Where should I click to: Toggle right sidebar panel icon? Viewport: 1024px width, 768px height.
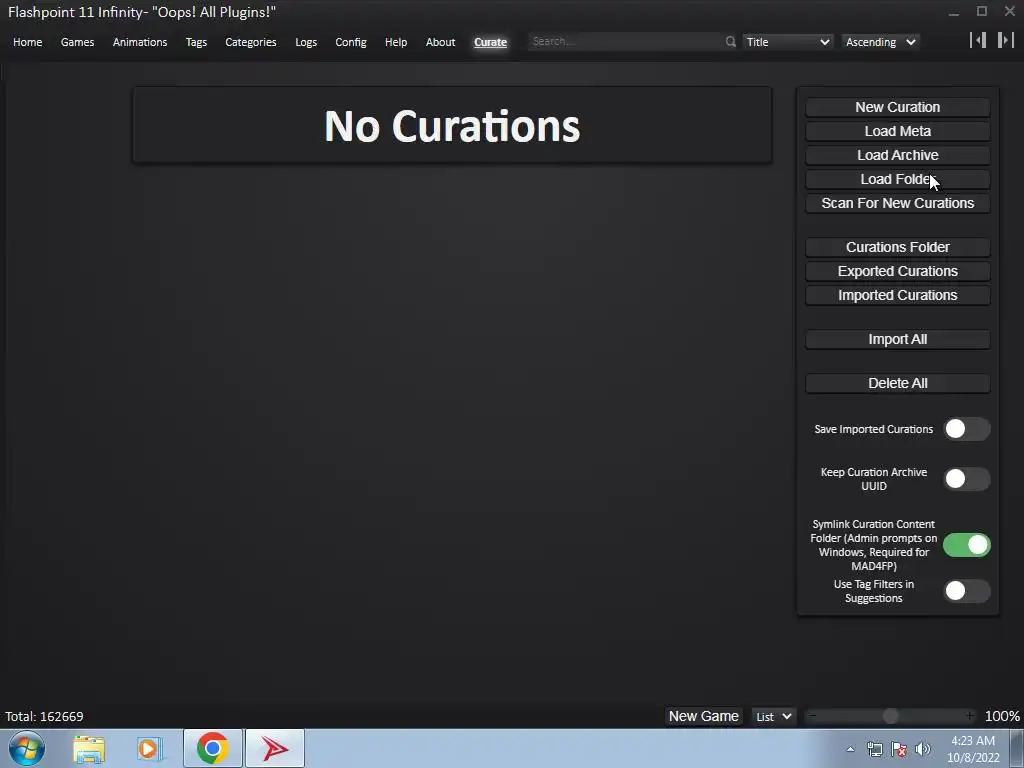1006,40
